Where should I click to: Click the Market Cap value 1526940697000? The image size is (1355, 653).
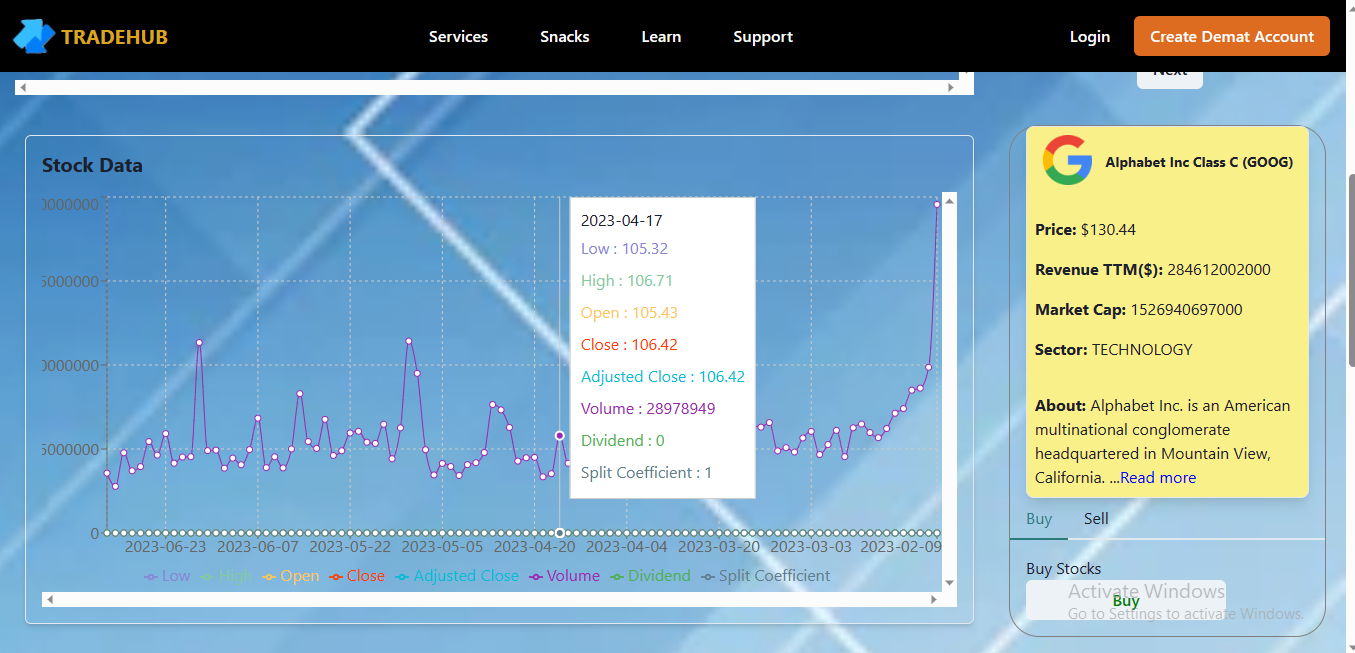(1186, 310)
